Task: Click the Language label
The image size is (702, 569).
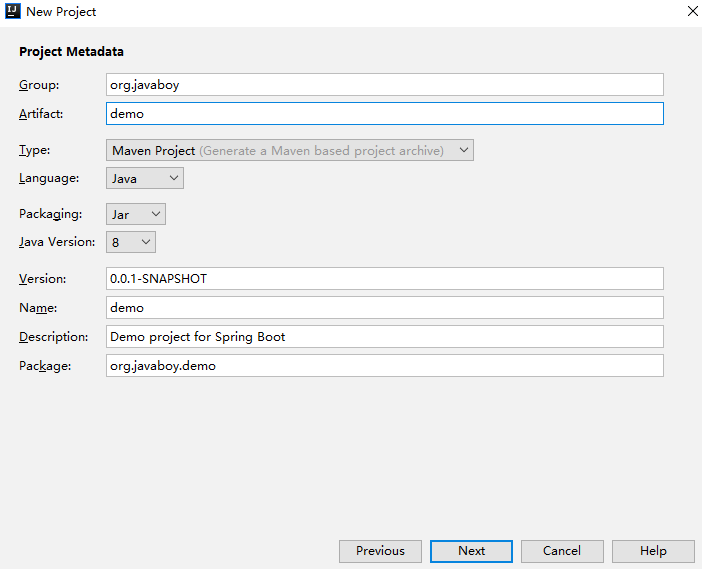Action: pyautogui.click(x=49, y=178)
